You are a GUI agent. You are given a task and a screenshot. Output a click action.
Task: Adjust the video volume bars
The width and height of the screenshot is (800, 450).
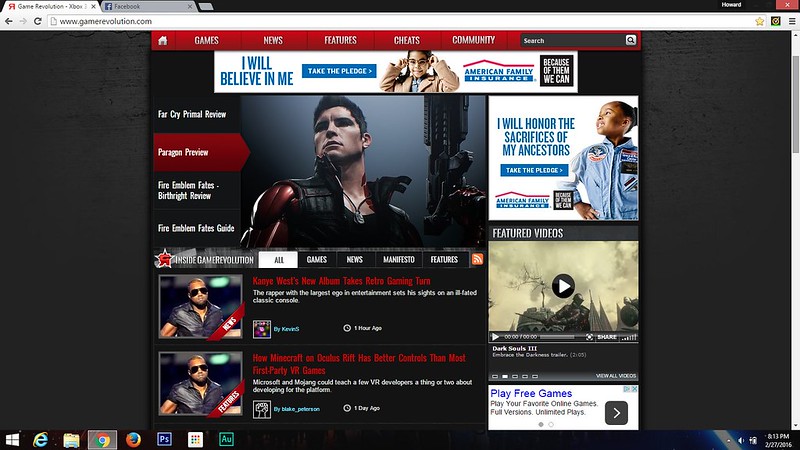coord(629,337)
